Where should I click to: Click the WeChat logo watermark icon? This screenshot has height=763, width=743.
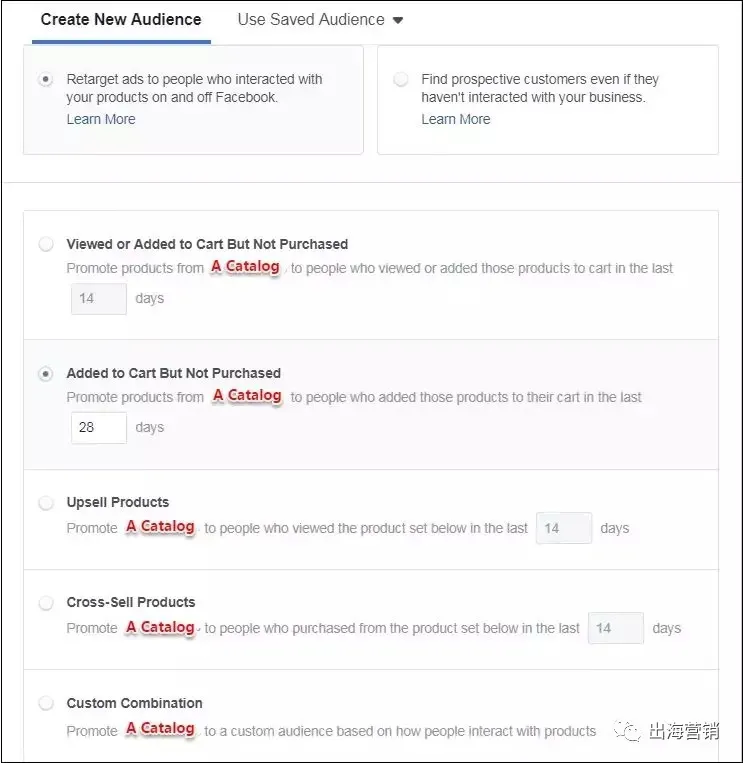pyautogui.click(x=628, y=731)
